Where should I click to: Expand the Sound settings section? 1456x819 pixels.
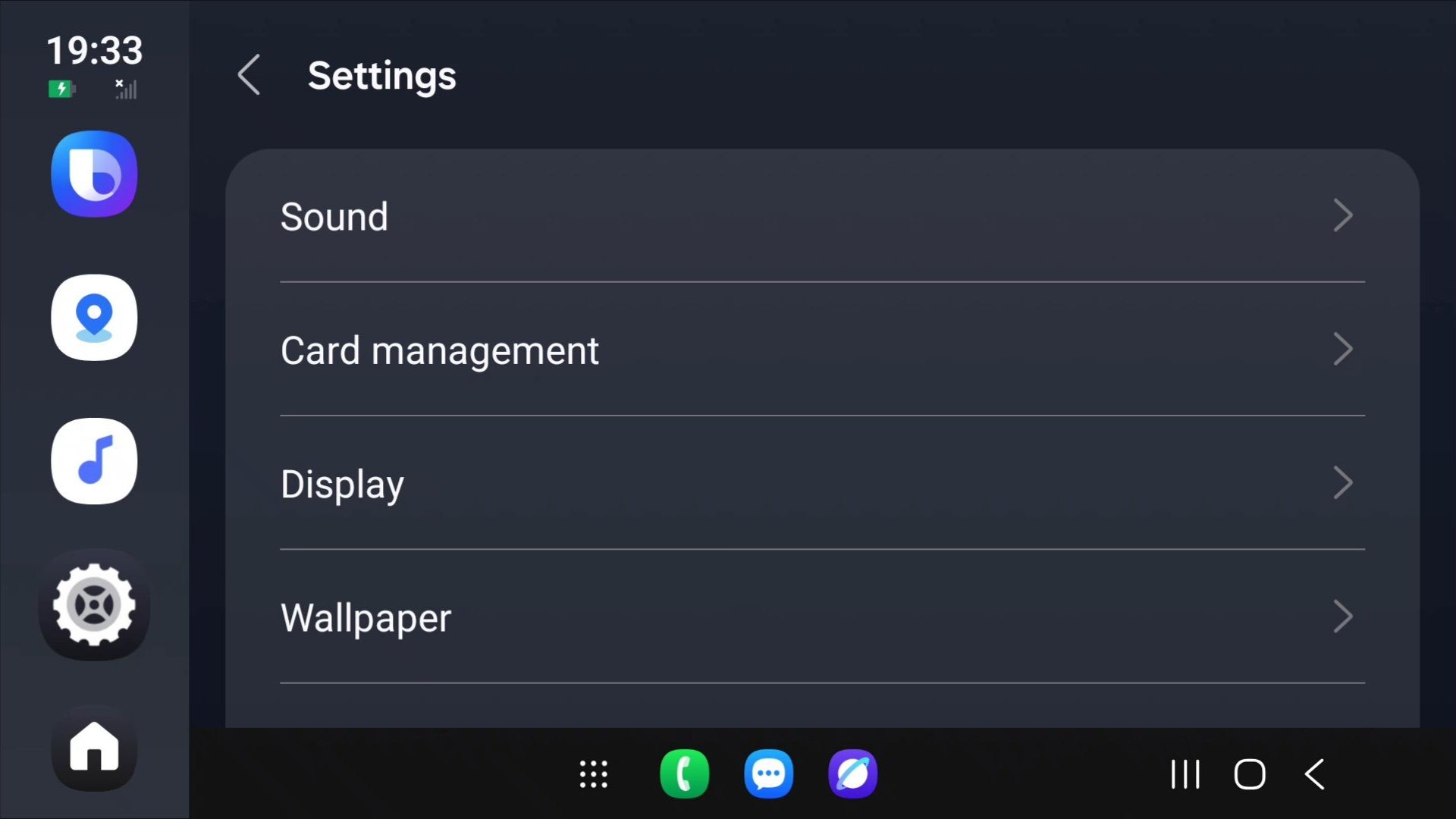click(1343, 215)
